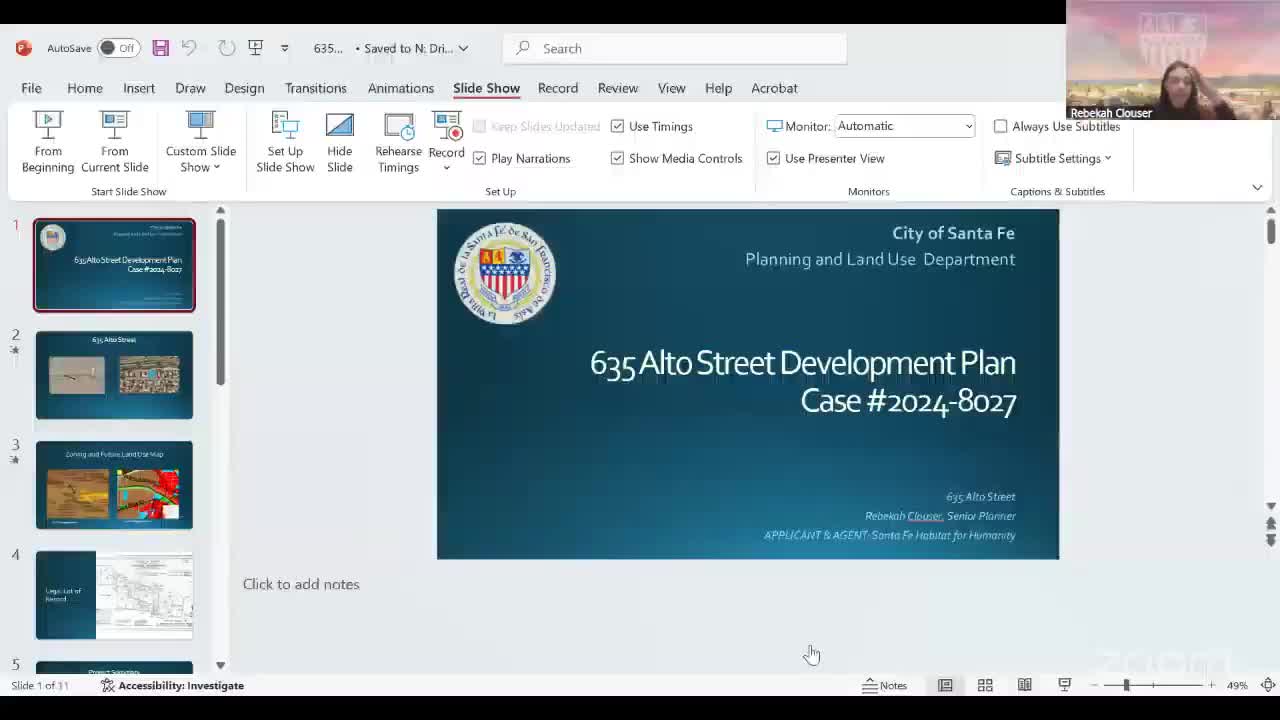
Task: Click the zoom out minus button
Action: 1095,685
